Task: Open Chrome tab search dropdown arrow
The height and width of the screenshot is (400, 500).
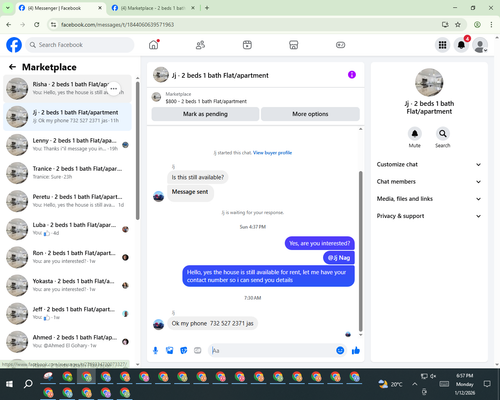Action: pyautogui.click(x=7, y=8)
